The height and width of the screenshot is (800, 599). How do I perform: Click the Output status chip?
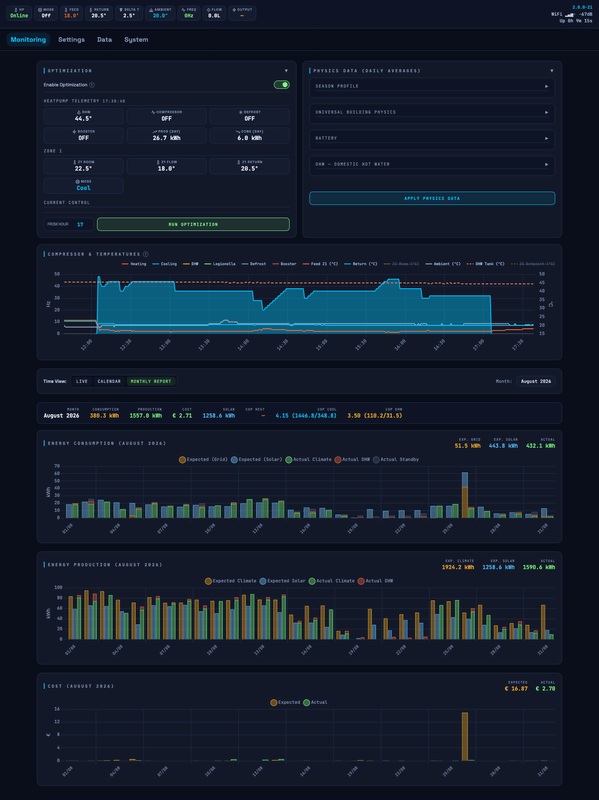(242, 13)
